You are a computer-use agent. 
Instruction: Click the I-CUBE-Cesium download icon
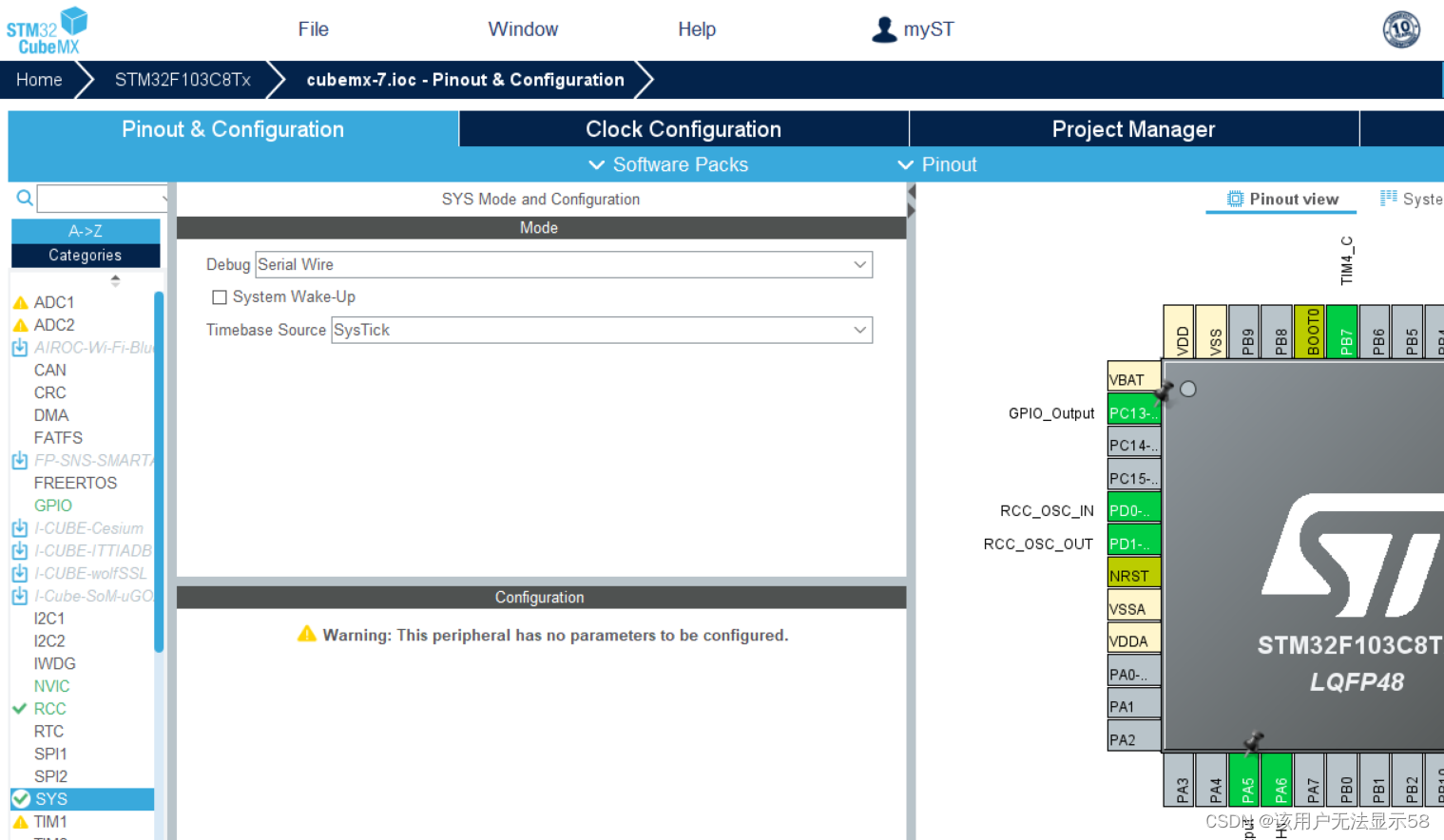20,528
